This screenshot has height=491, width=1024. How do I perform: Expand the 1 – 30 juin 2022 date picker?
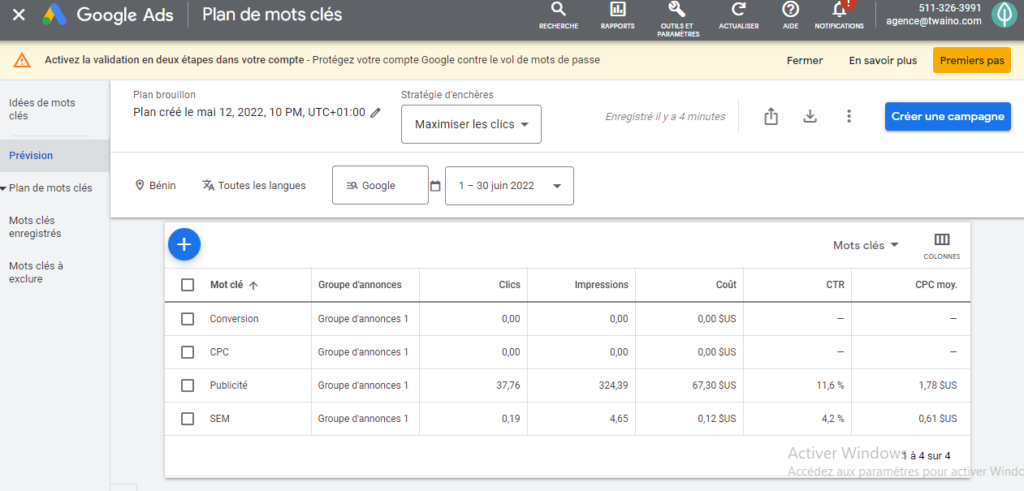point(509,186)
